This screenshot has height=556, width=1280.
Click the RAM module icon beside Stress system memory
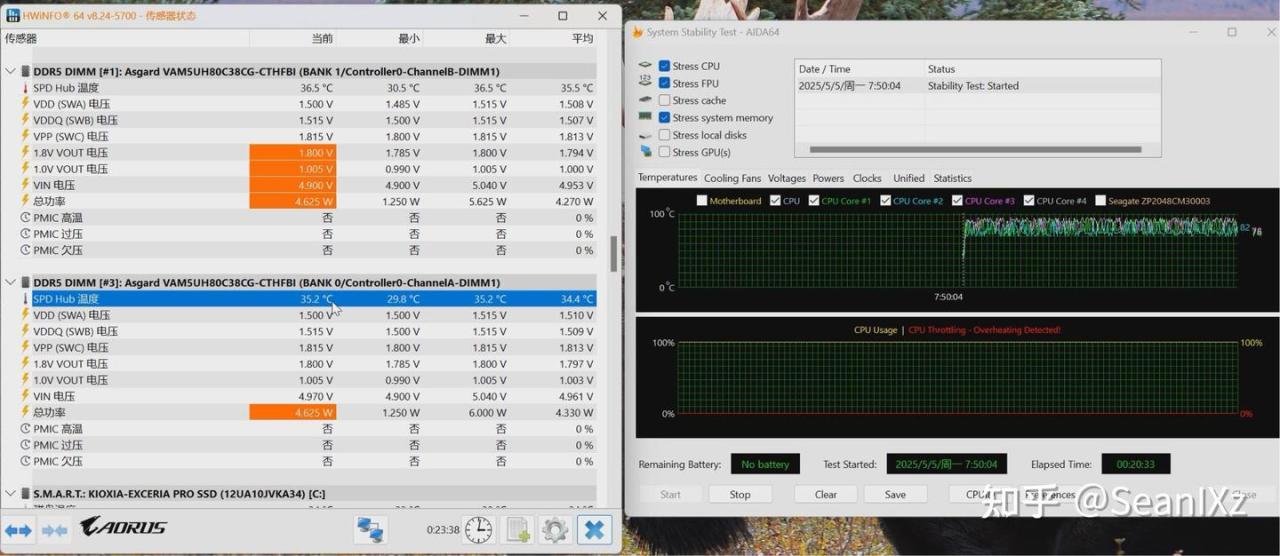[x=646, y=117]
